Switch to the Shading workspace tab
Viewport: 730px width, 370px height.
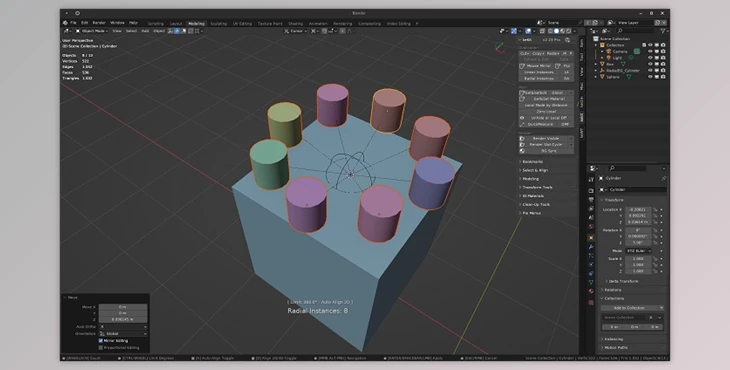click(x=296, y=23)
